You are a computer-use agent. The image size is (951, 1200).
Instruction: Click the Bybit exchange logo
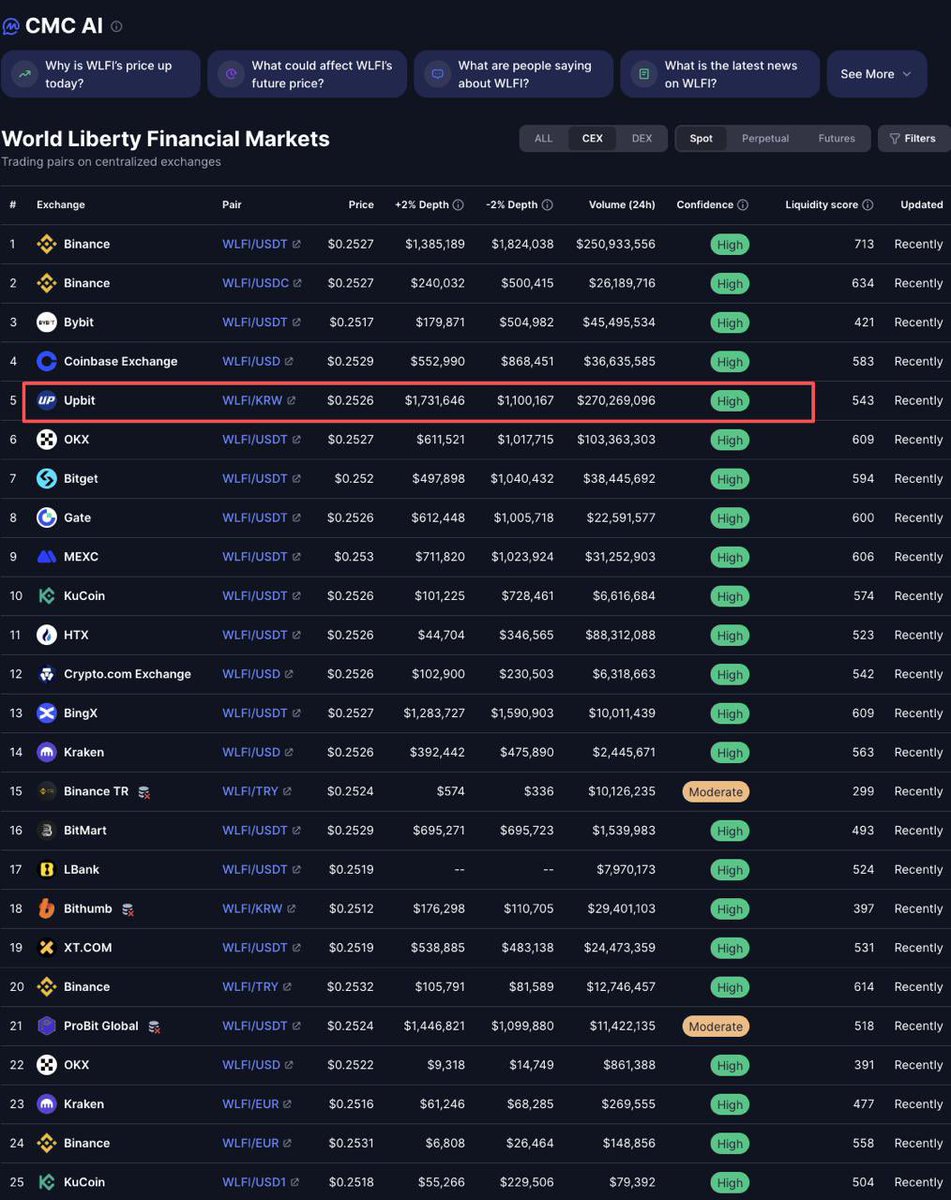point(47,322)
